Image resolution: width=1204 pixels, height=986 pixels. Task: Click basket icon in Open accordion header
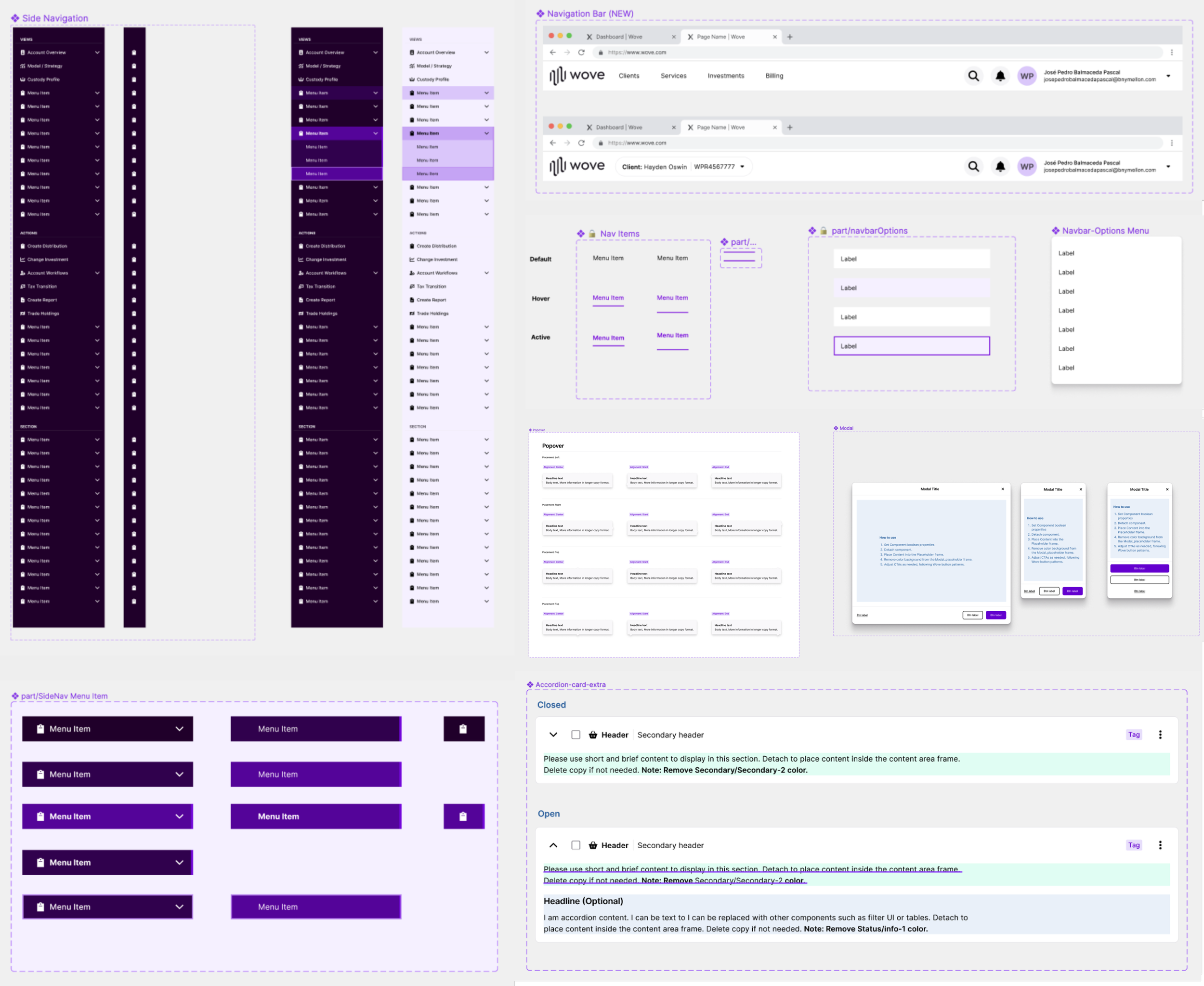pos(593,845)
